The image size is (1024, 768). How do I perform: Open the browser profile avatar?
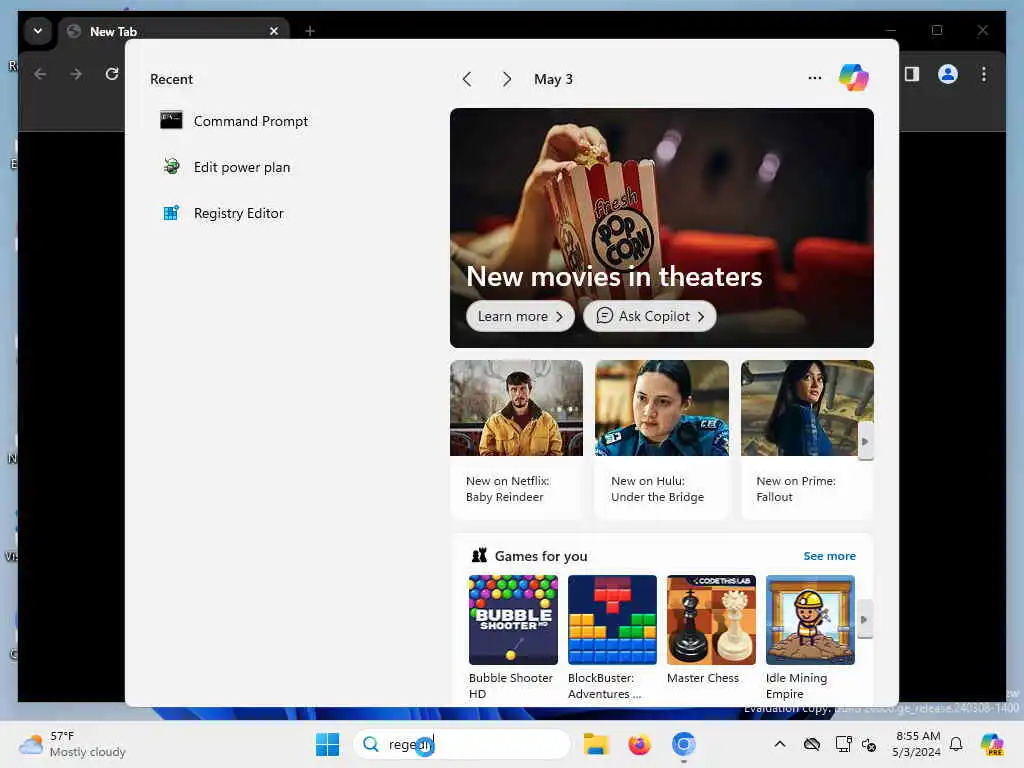pyautogui.click(x=948, y=74)
